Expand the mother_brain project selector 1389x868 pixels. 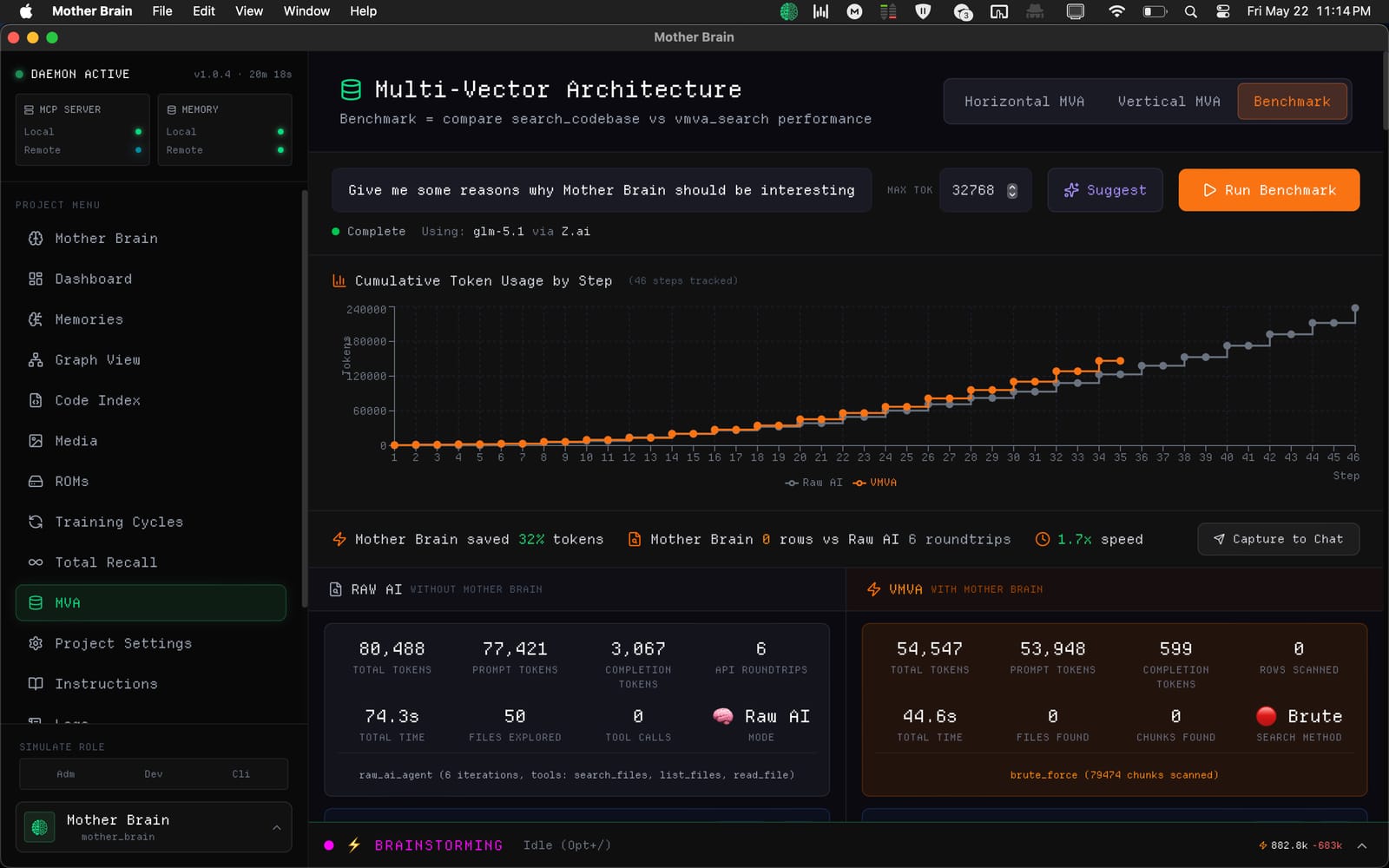(x=154, y=827)
